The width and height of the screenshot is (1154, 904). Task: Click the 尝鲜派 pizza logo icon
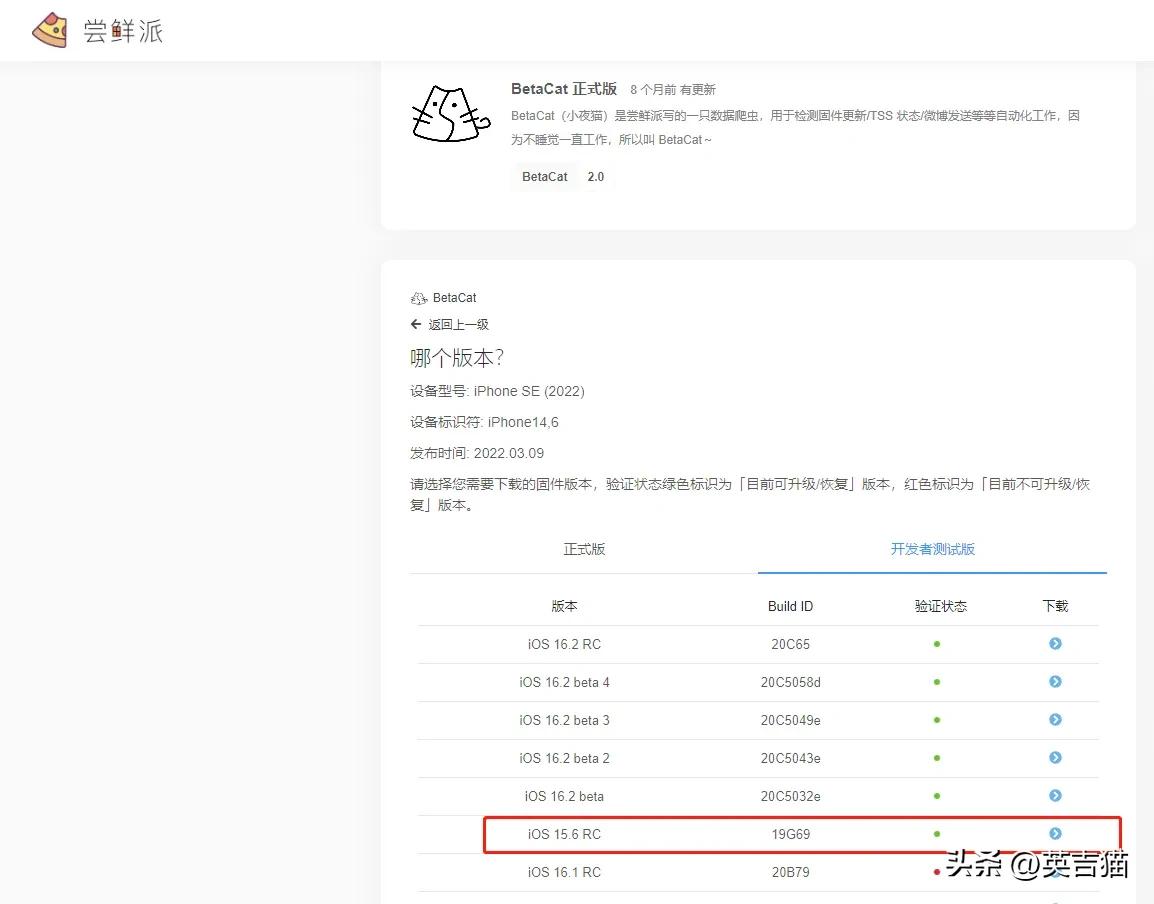tap(49, 30)
